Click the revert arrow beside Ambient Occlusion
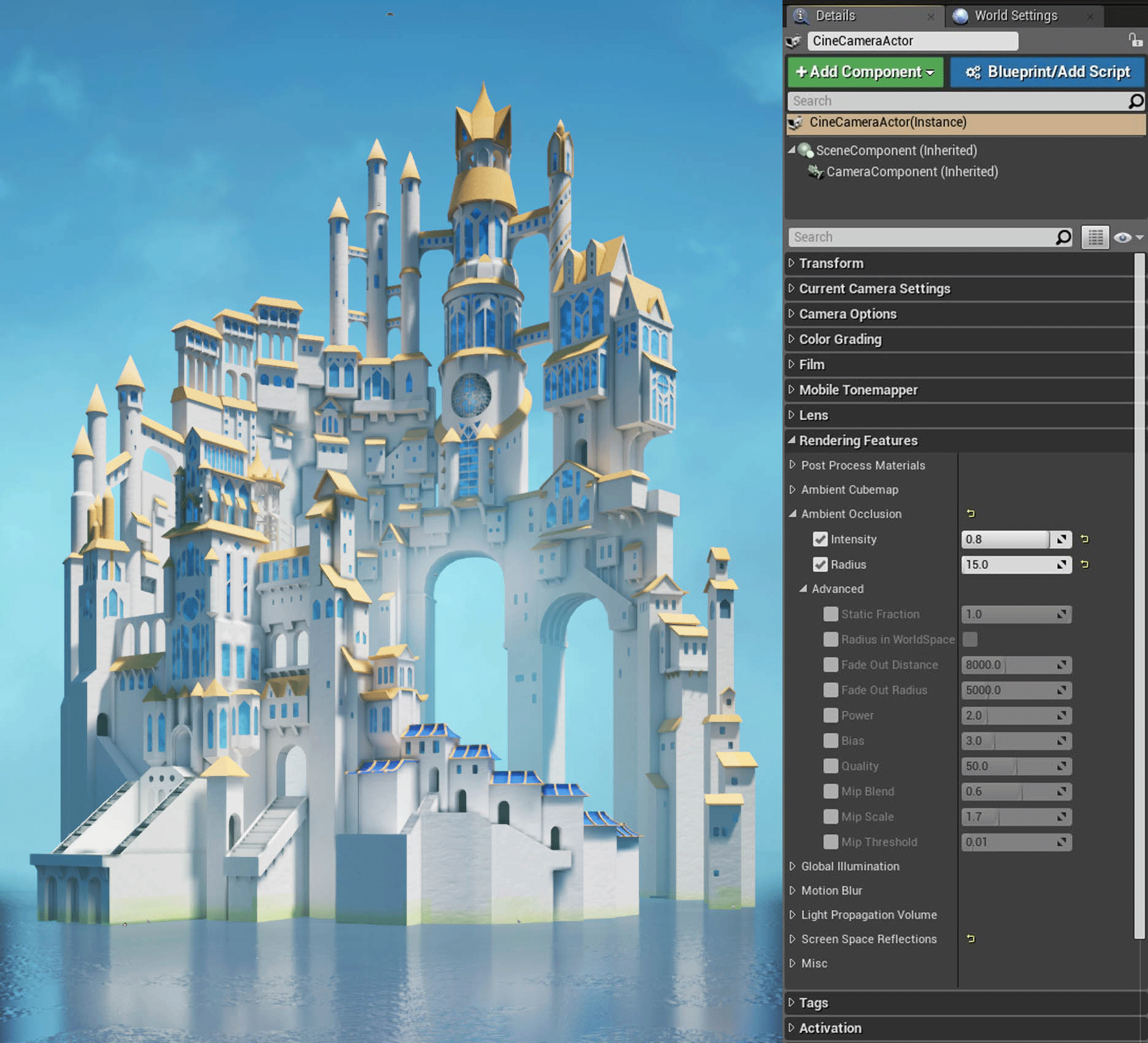Screen dimensions: 1148x1043 coord(971,513)
